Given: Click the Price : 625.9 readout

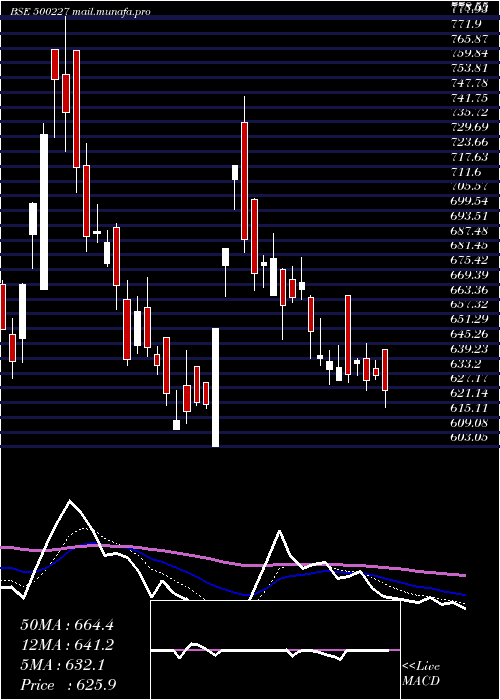Looking at the screenshot, I should click(x=68, y=685).
